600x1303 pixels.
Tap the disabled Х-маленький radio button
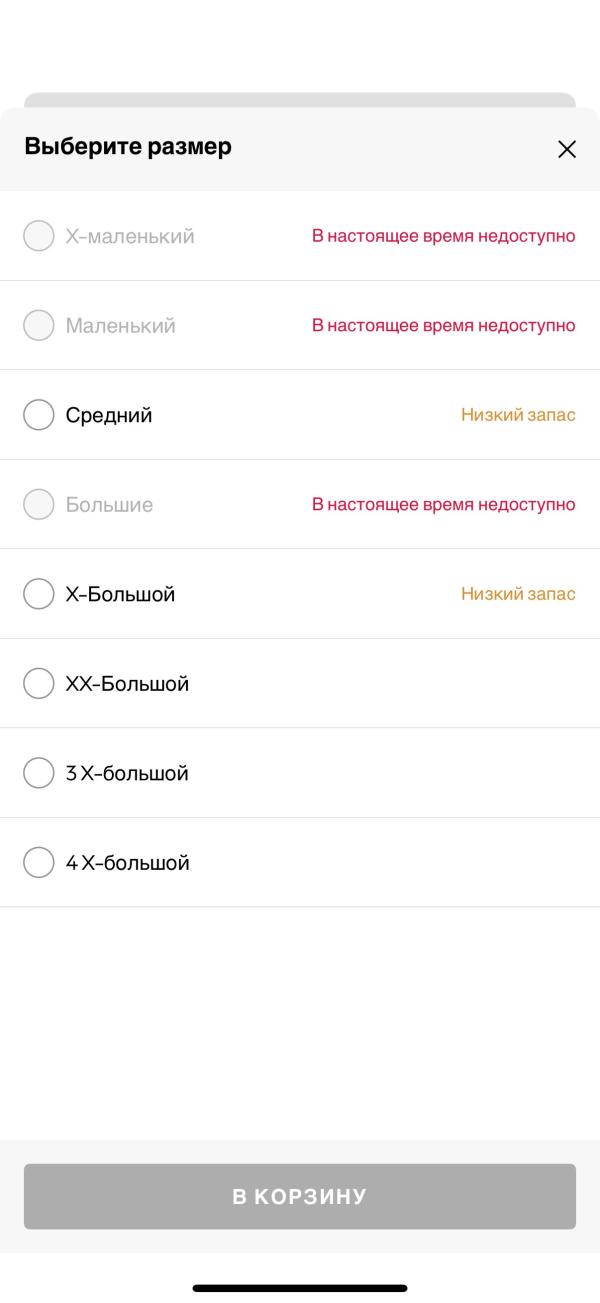click(x=38, y=236)
